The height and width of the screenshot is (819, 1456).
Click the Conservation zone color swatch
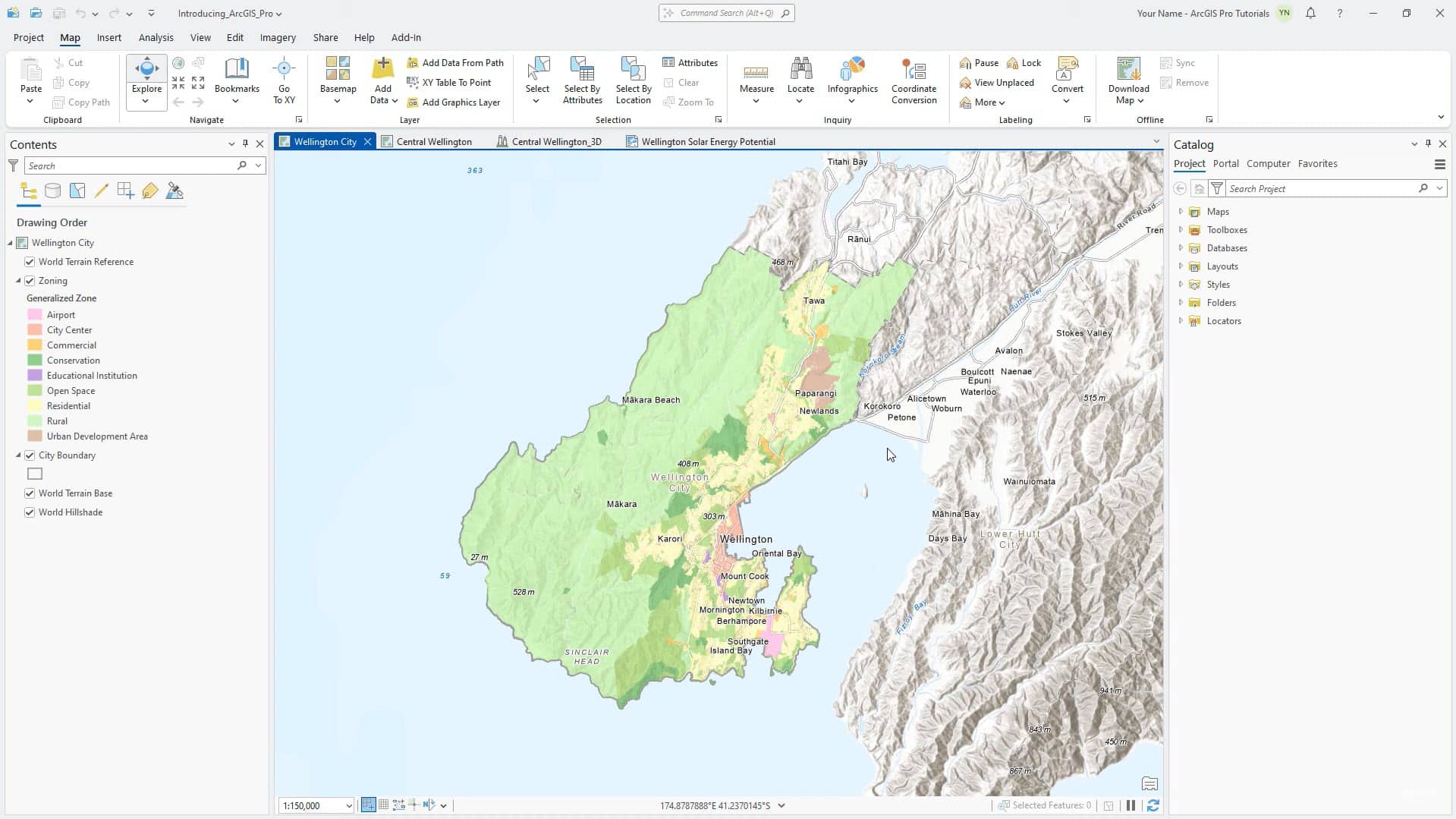35,361
